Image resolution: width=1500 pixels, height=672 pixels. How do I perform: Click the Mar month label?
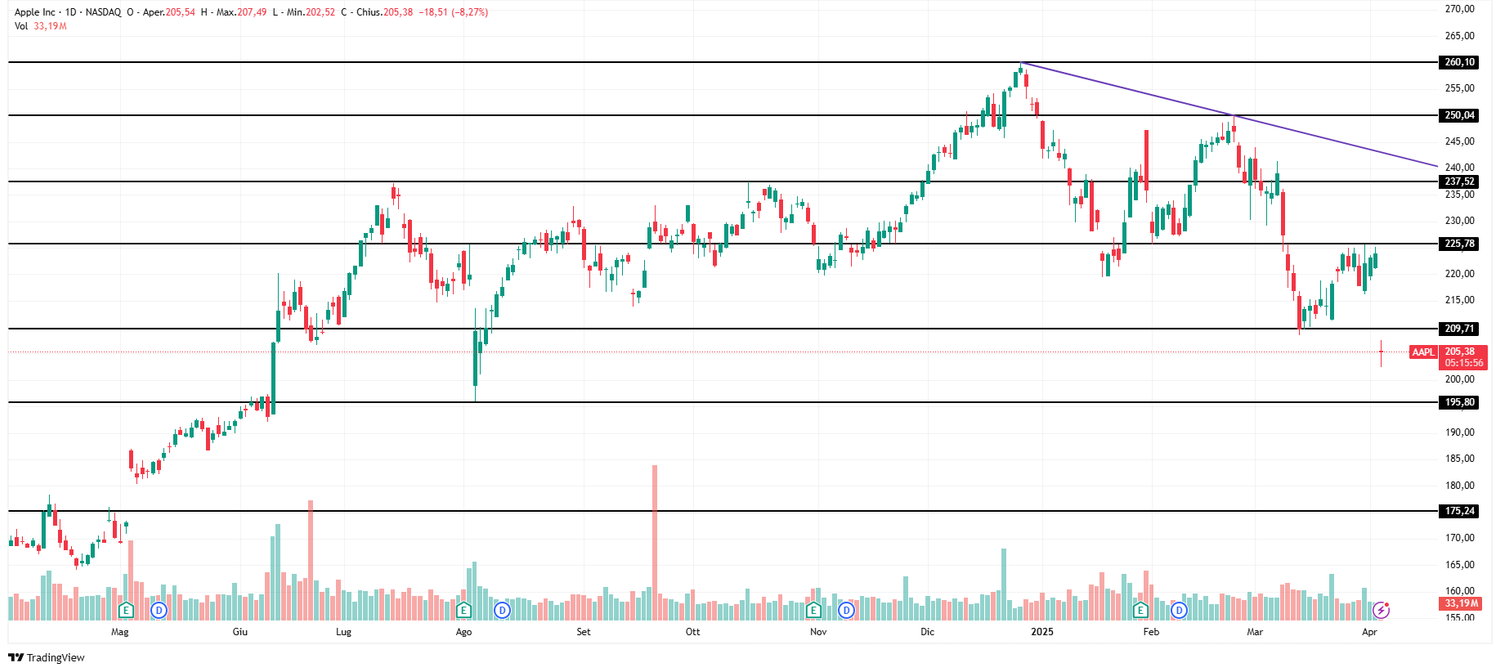point(1256,633)
